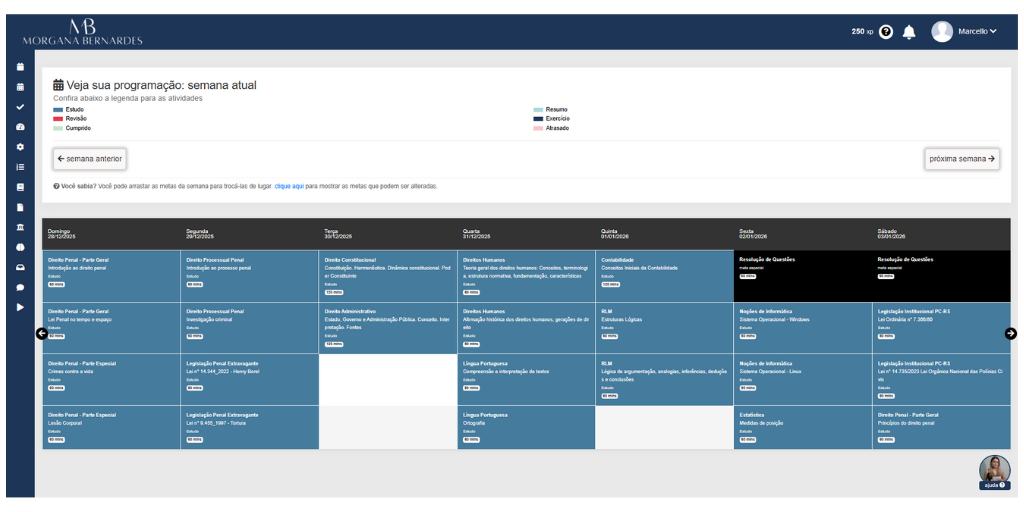The width and height of the screenshot is (1024, 512).
Task: Click the Morgana Bernardes logo
Action: [x=82, y=32]
